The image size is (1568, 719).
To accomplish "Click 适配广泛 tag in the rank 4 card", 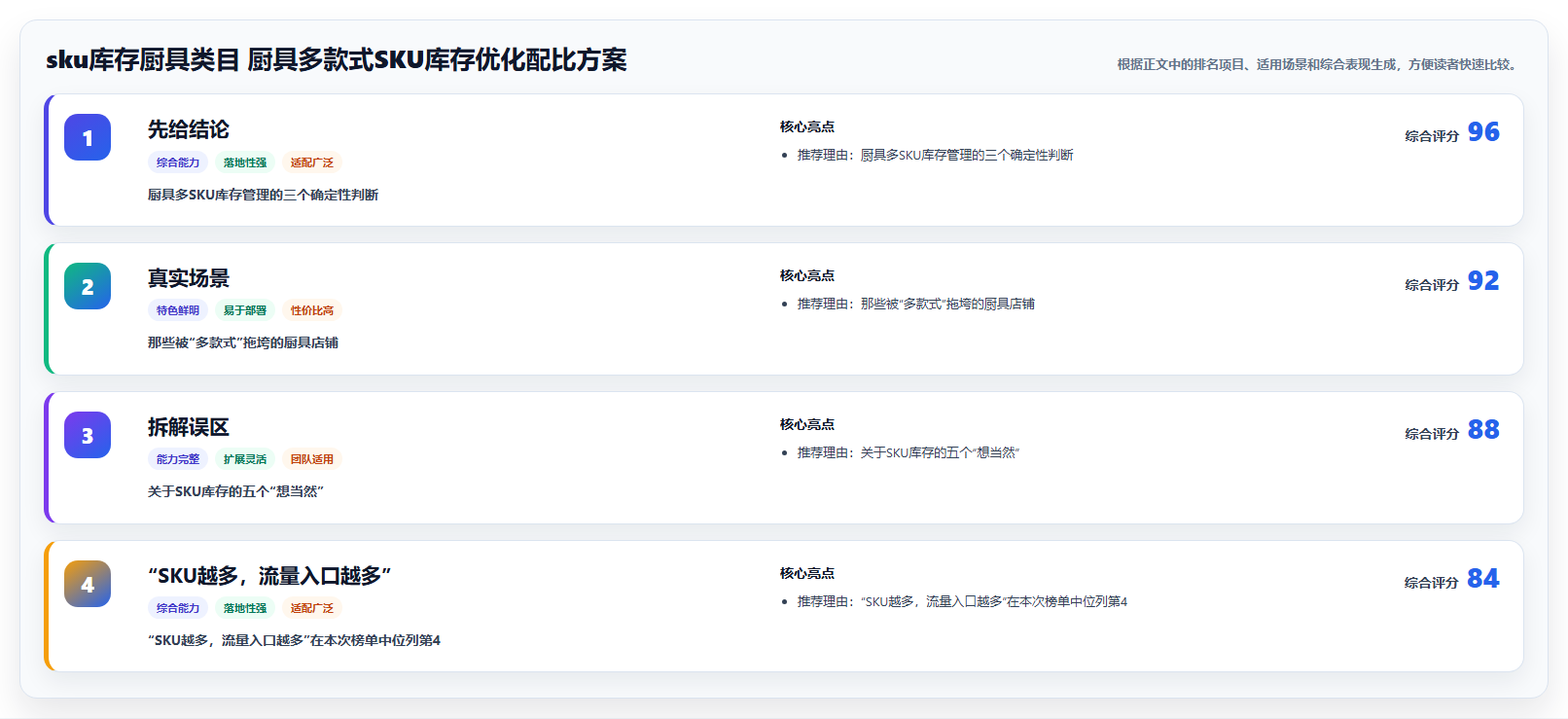I will (312, 608).
